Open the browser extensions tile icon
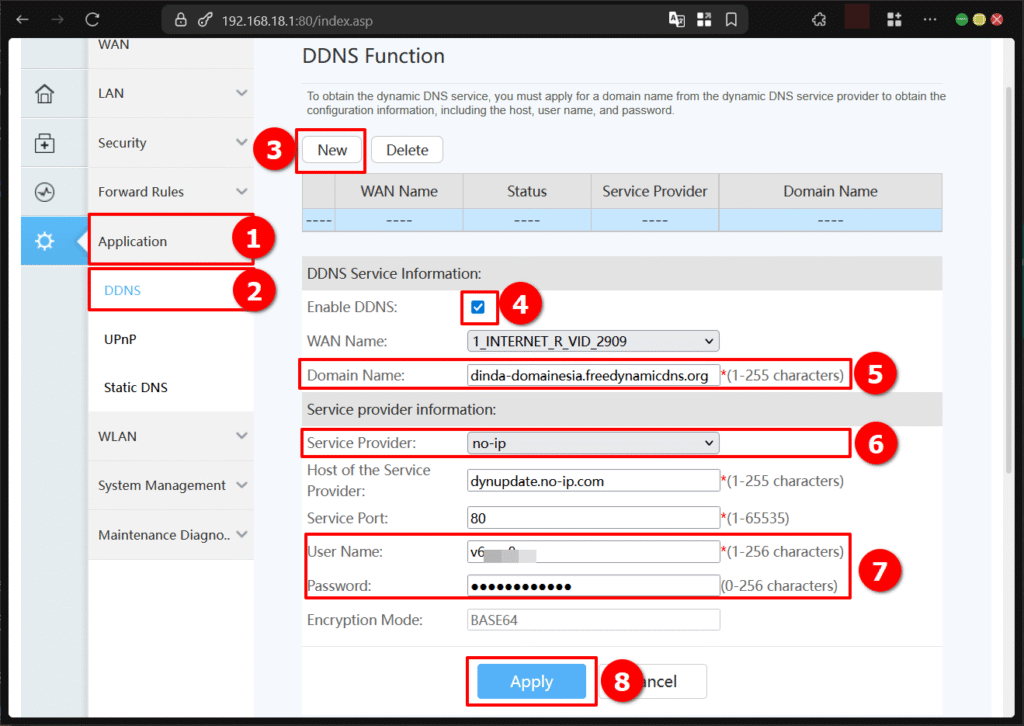 (x=894, y=18)
